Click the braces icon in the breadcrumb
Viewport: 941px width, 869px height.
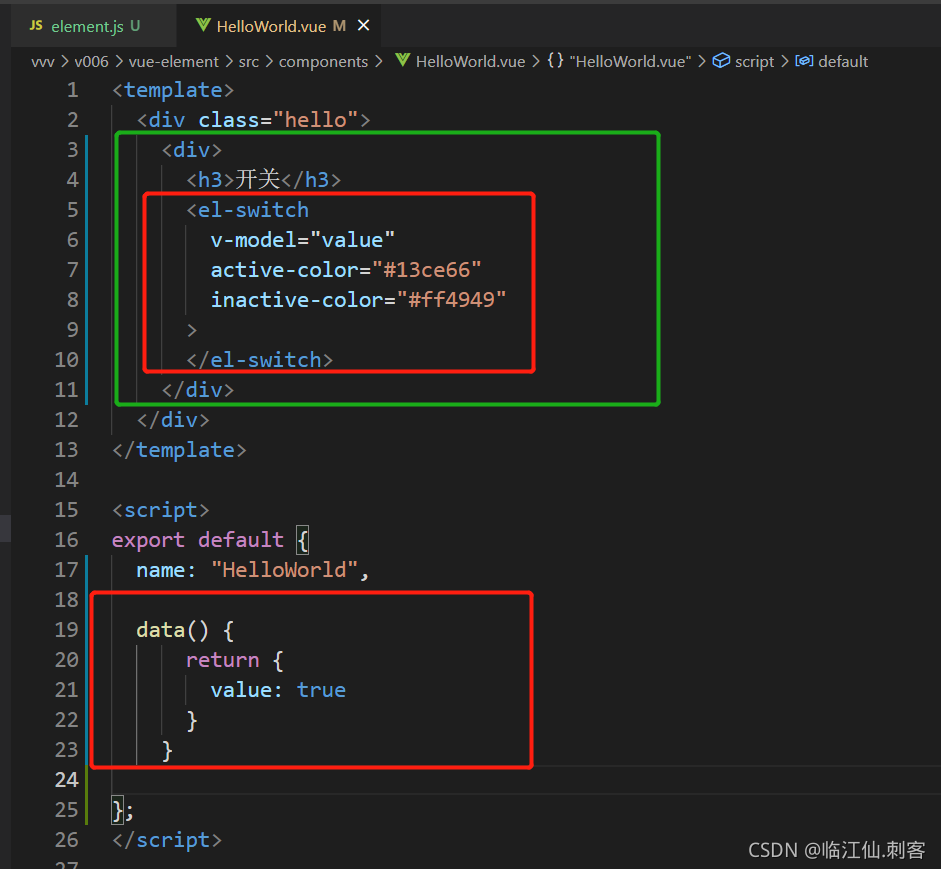556,61
